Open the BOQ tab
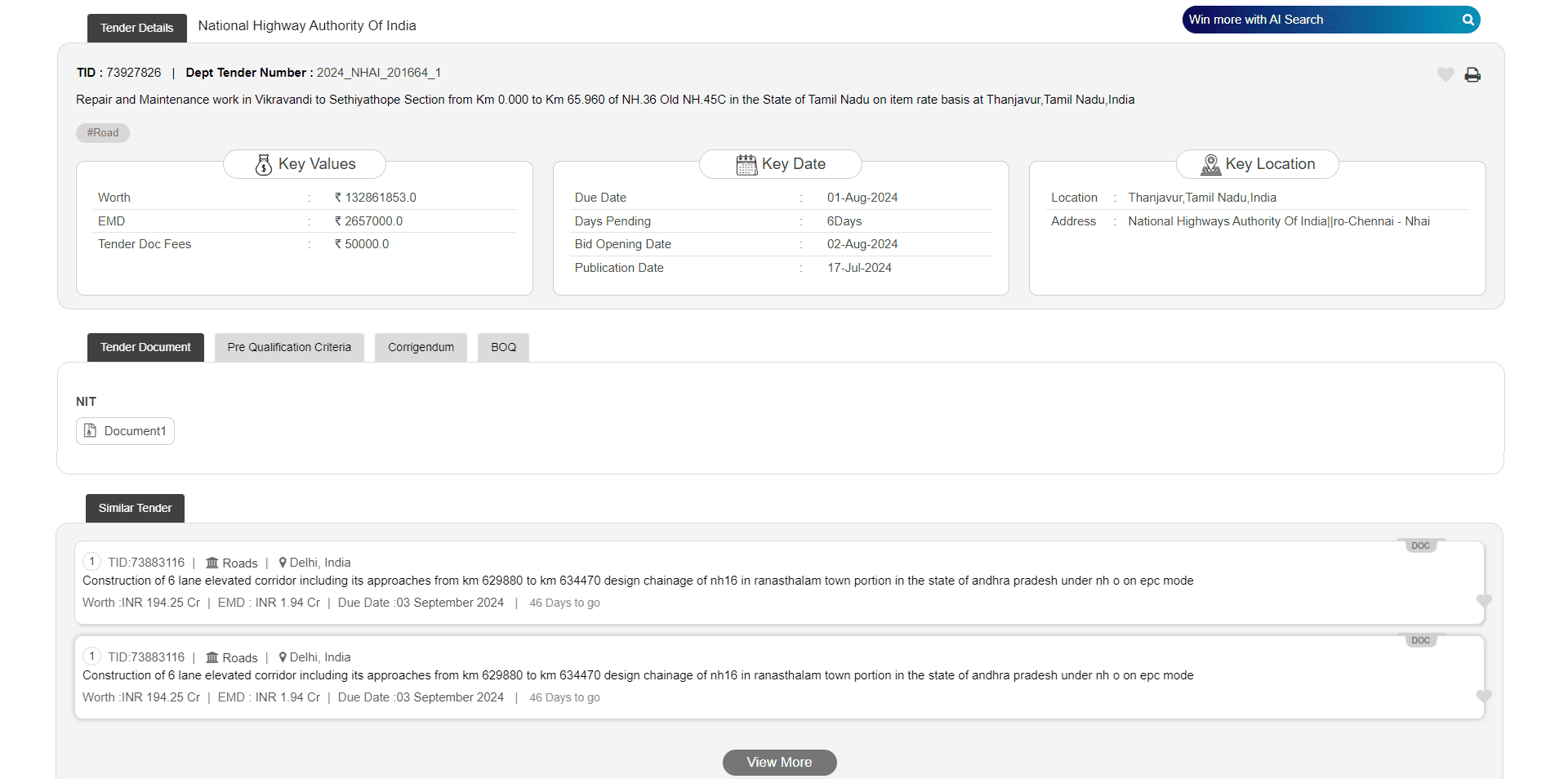The height and width of the screenshot is (779, 1568). (x=503, y=348)
